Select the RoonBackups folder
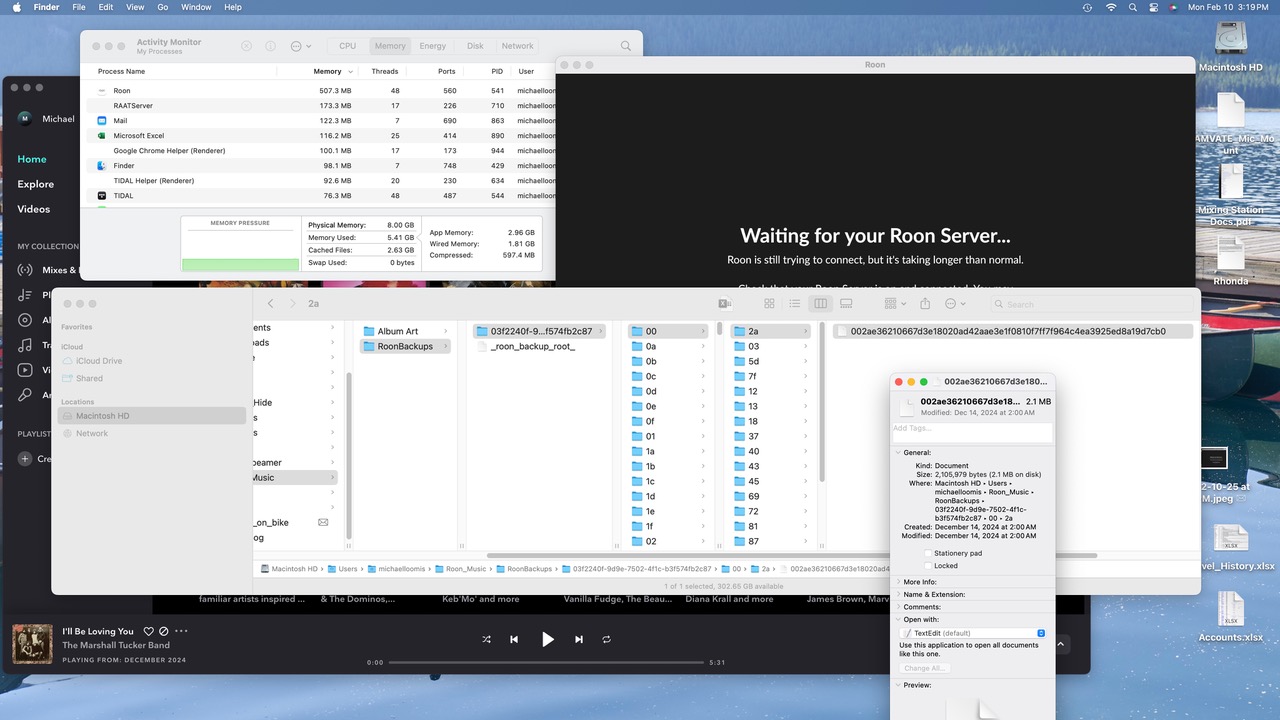This screenshot has height=720, width=1280. [x=404, y=346]
